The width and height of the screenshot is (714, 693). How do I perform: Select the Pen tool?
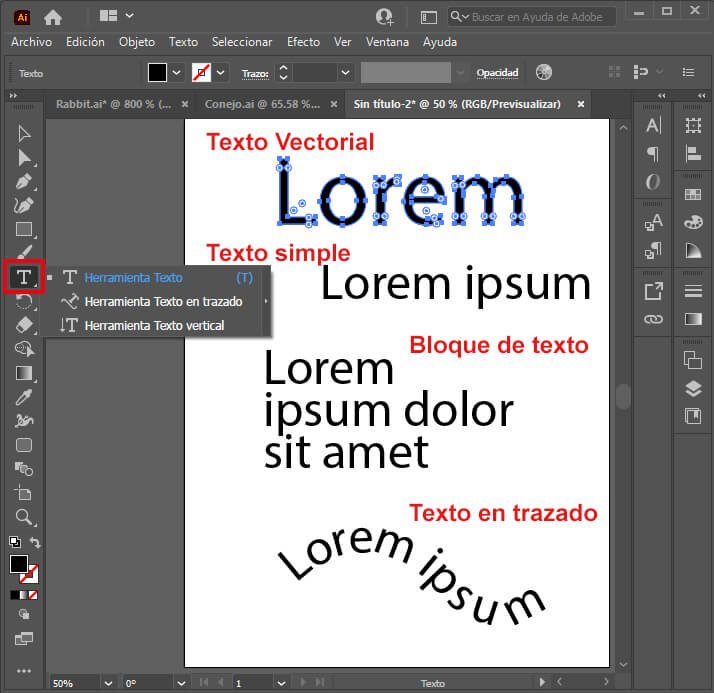coord(24,181)
